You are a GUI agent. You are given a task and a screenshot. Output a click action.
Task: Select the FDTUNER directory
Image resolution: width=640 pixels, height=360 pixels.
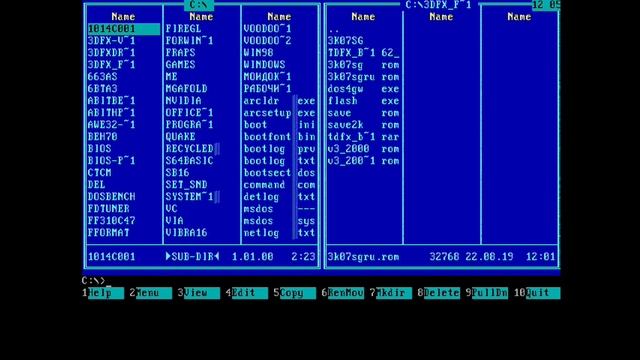[108, 209]
